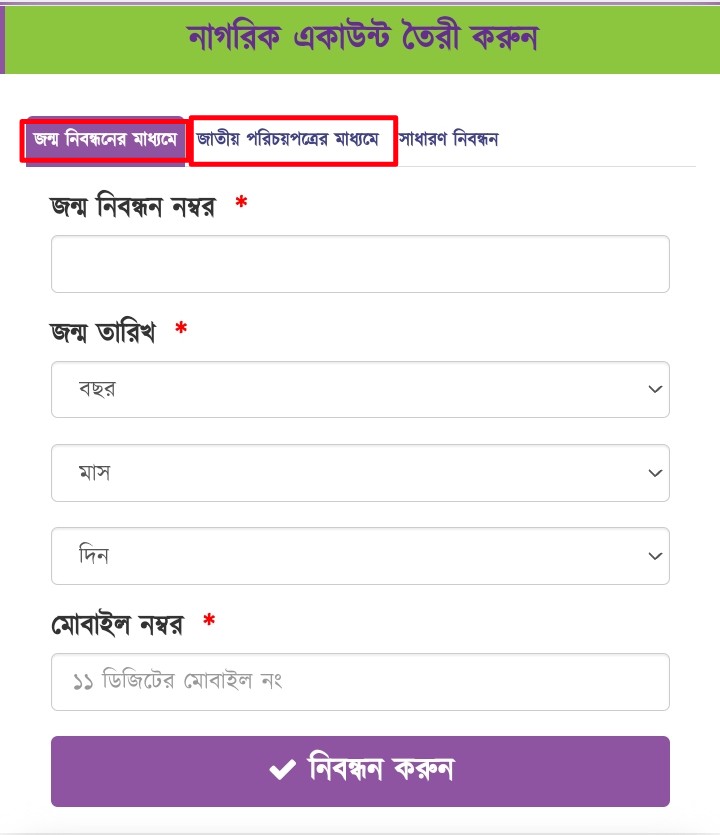This screenshot has height=835, width=720.
Task: Click the chevron arrow of the বছর dropdown
Action: click(x=655, y=389)
